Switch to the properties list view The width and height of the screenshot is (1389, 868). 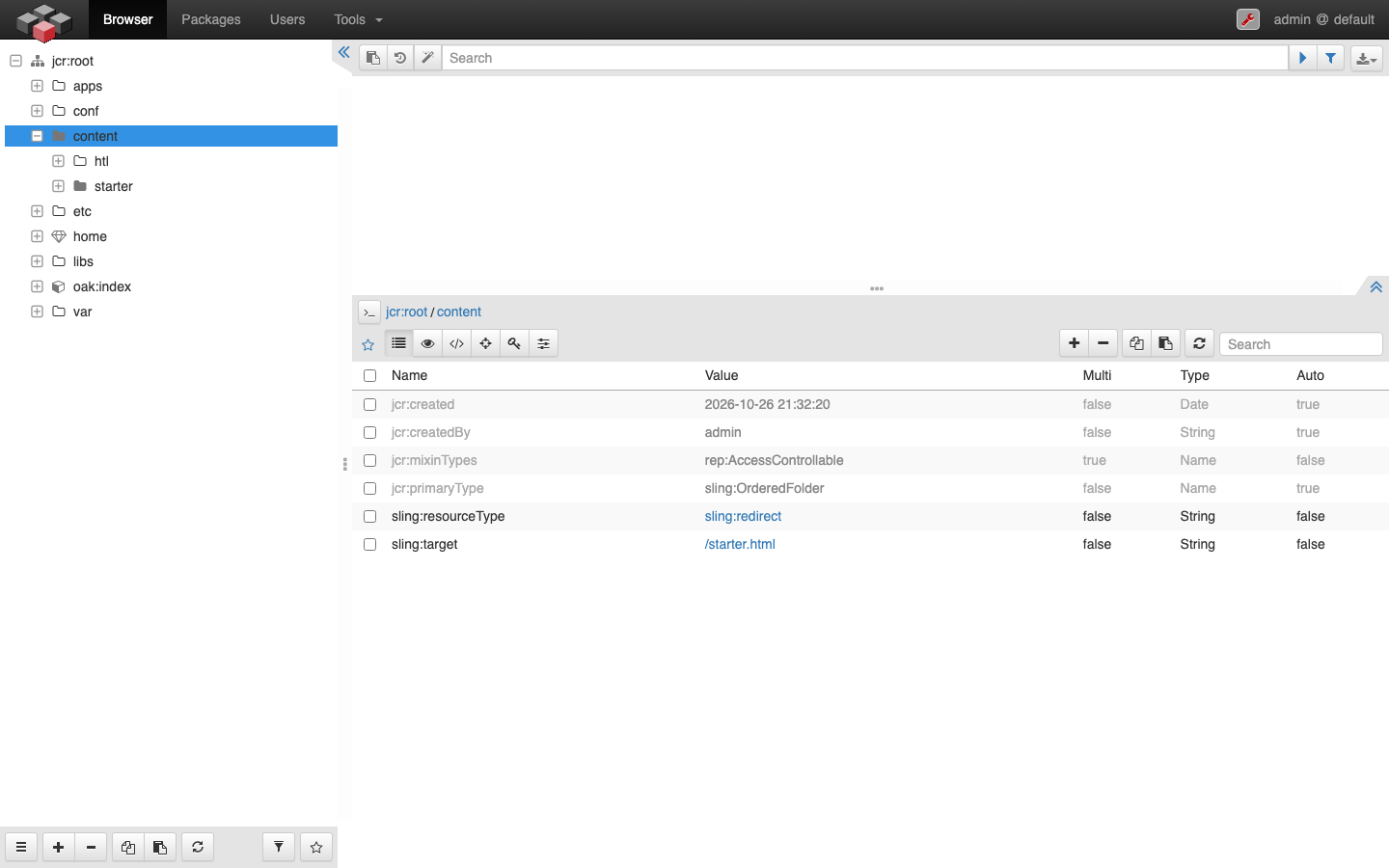[398, 343]
